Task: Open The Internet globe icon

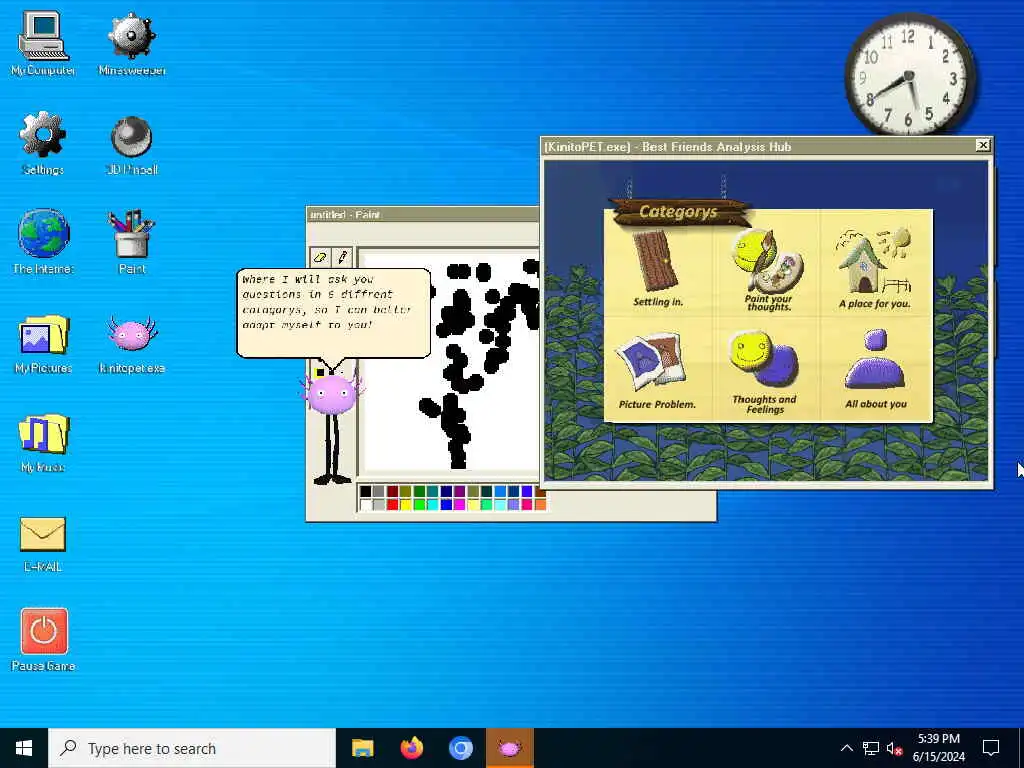Action: 43,242
